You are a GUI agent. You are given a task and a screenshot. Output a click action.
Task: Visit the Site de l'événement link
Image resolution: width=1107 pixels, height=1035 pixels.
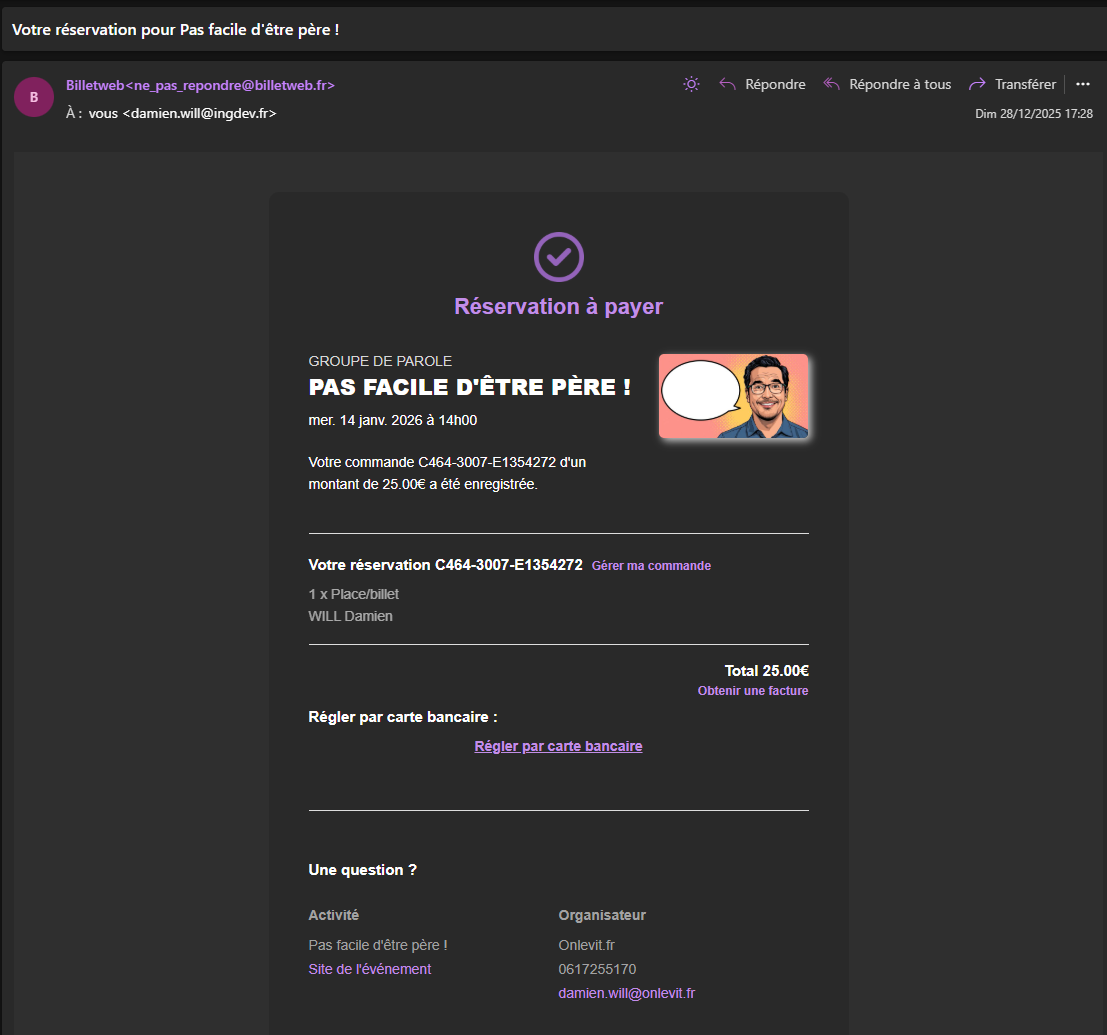tap(370, 969)
